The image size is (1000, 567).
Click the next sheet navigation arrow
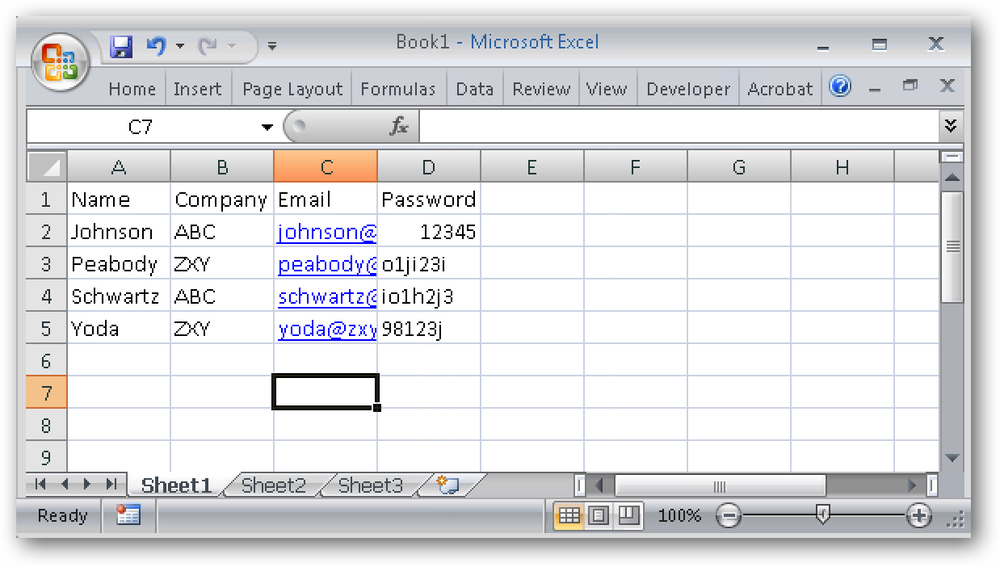click(87, 484)
